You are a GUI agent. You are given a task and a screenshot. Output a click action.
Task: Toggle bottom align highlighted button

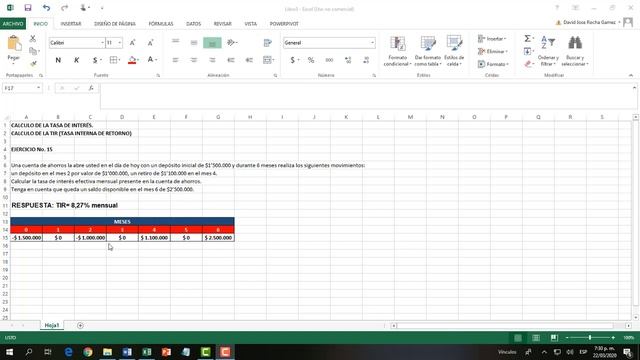212,42
